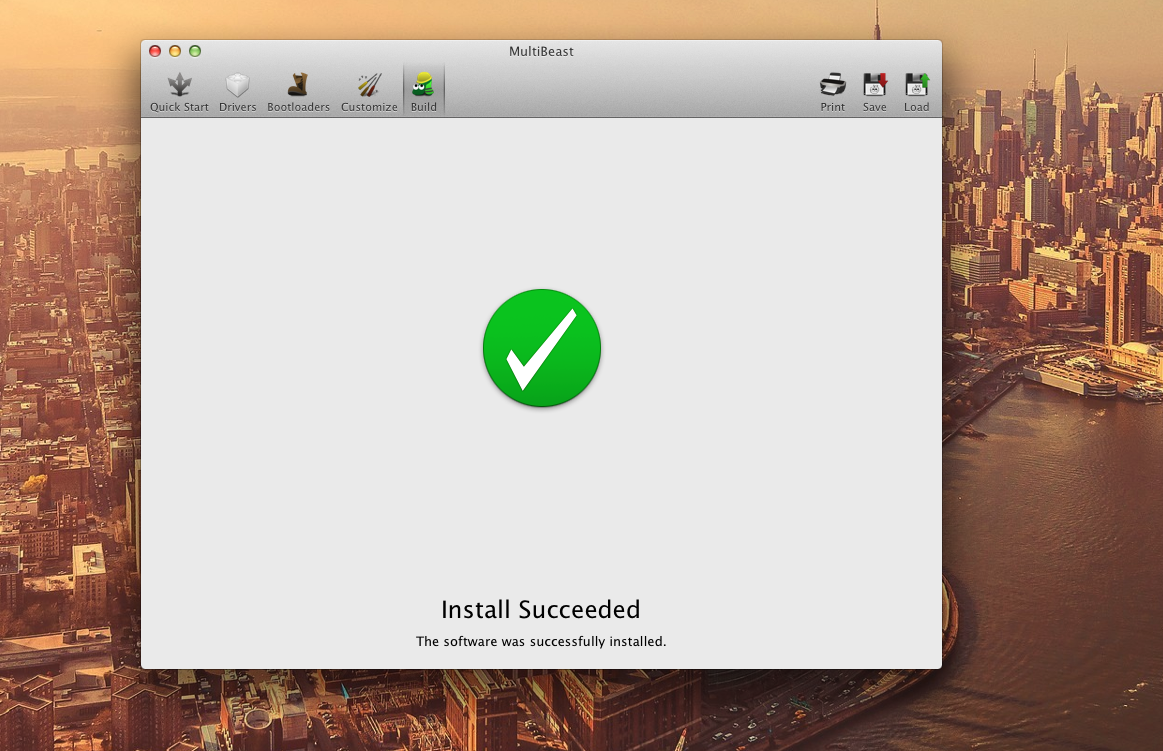The width and height of the screenshot is (1163, 751).
Task: Click the green success checkmark image
Action: pos(541,348)
